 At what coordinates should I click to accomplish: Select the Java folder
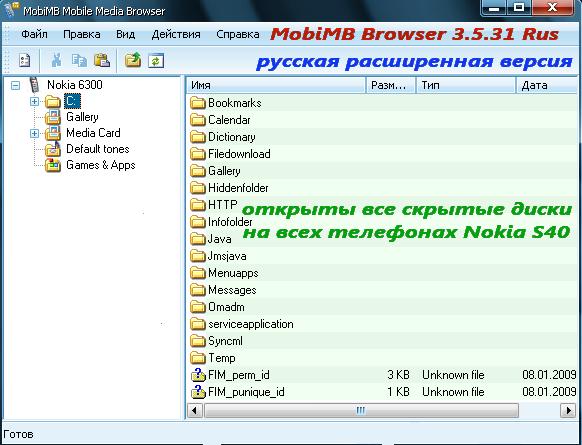pyautogui.click(x=219, y=239)
